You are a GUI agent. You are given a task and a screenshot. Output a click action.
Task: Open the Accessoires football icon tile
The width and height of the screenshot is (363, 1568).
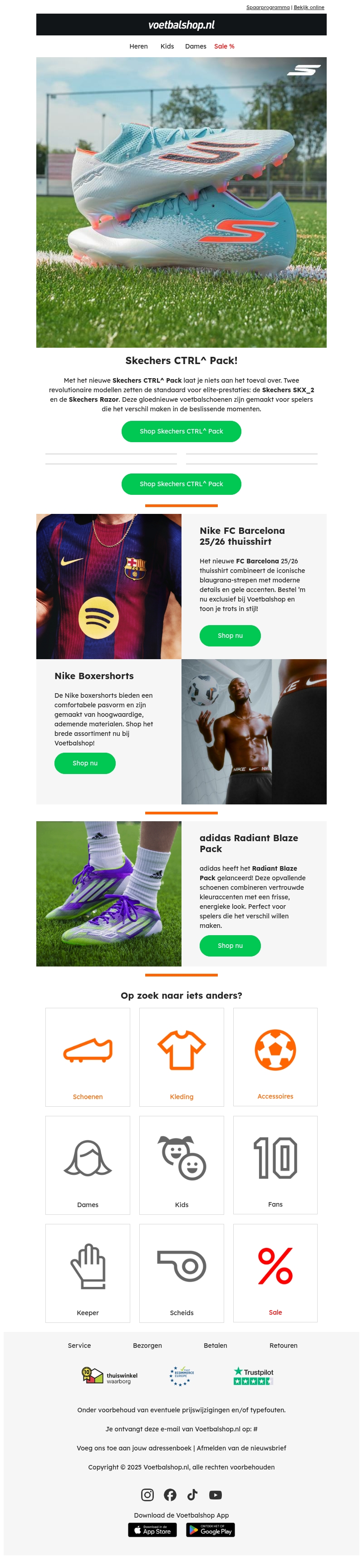pos(275,1056)
